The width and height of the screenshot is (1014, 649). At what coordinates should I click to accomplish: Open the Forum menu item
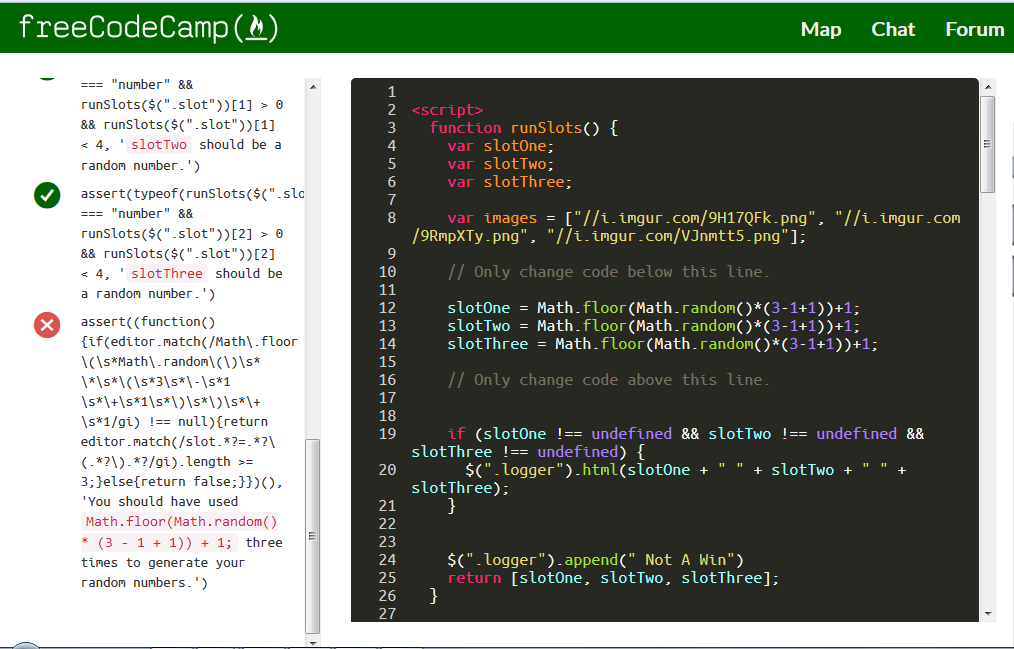pyautogui.click(x=975, y=29)
